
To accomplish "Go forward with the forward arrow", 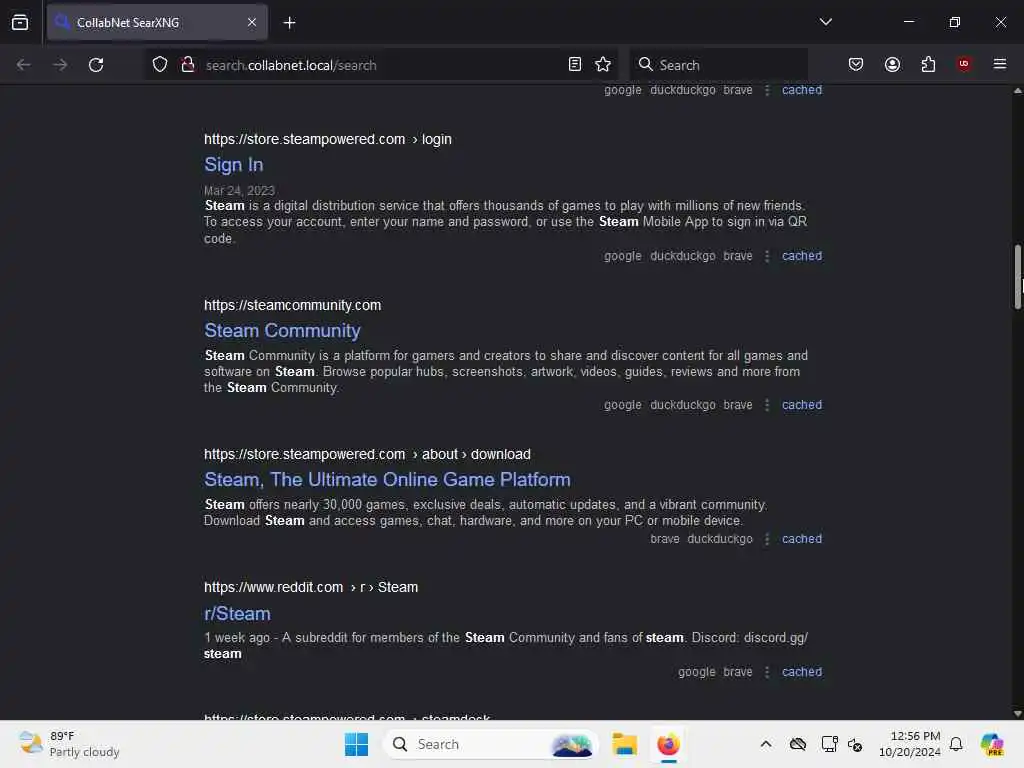I will tap(60, 65).
